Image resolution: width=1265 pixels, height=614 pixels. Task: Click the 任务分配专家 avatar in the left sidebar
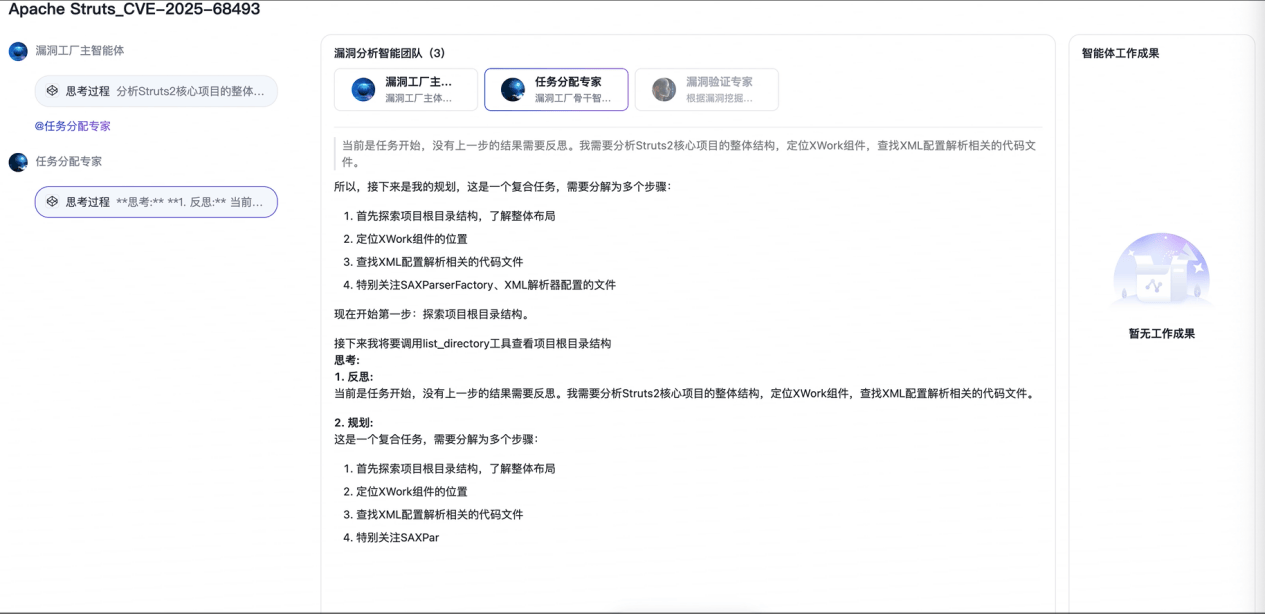(x=18, y=162)
